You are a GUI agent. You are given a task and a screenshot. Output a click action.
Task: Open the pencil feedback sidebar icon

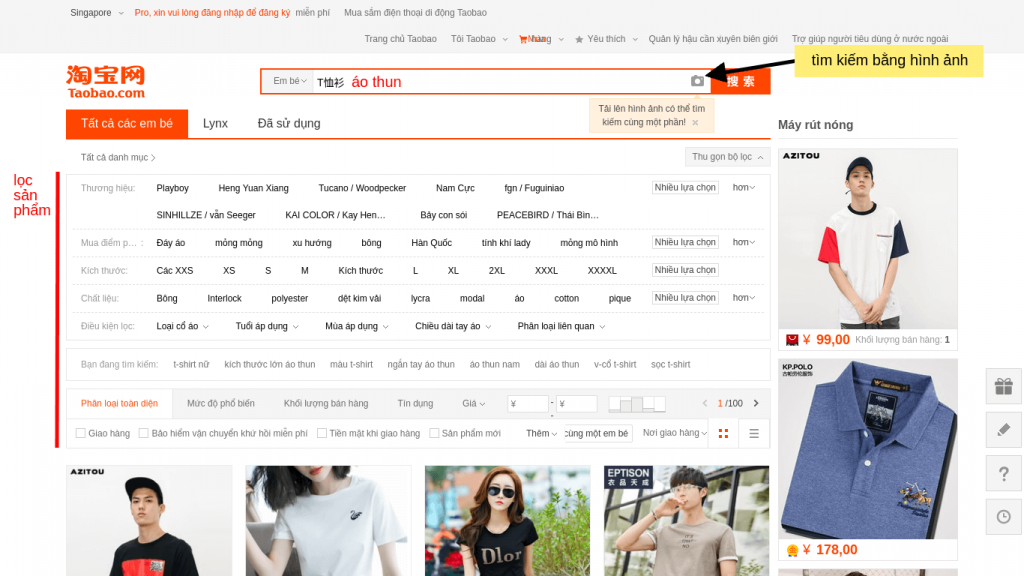(1004, 430)
